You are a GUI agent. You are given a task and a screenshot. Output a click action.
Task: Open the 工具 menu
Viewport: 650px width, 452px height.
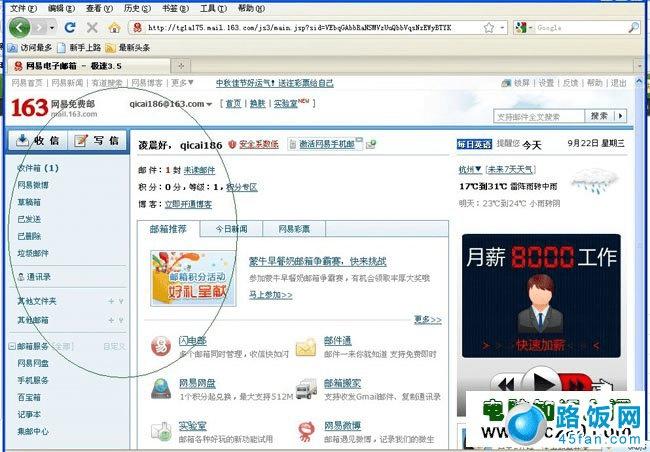[x=213, y=8]
